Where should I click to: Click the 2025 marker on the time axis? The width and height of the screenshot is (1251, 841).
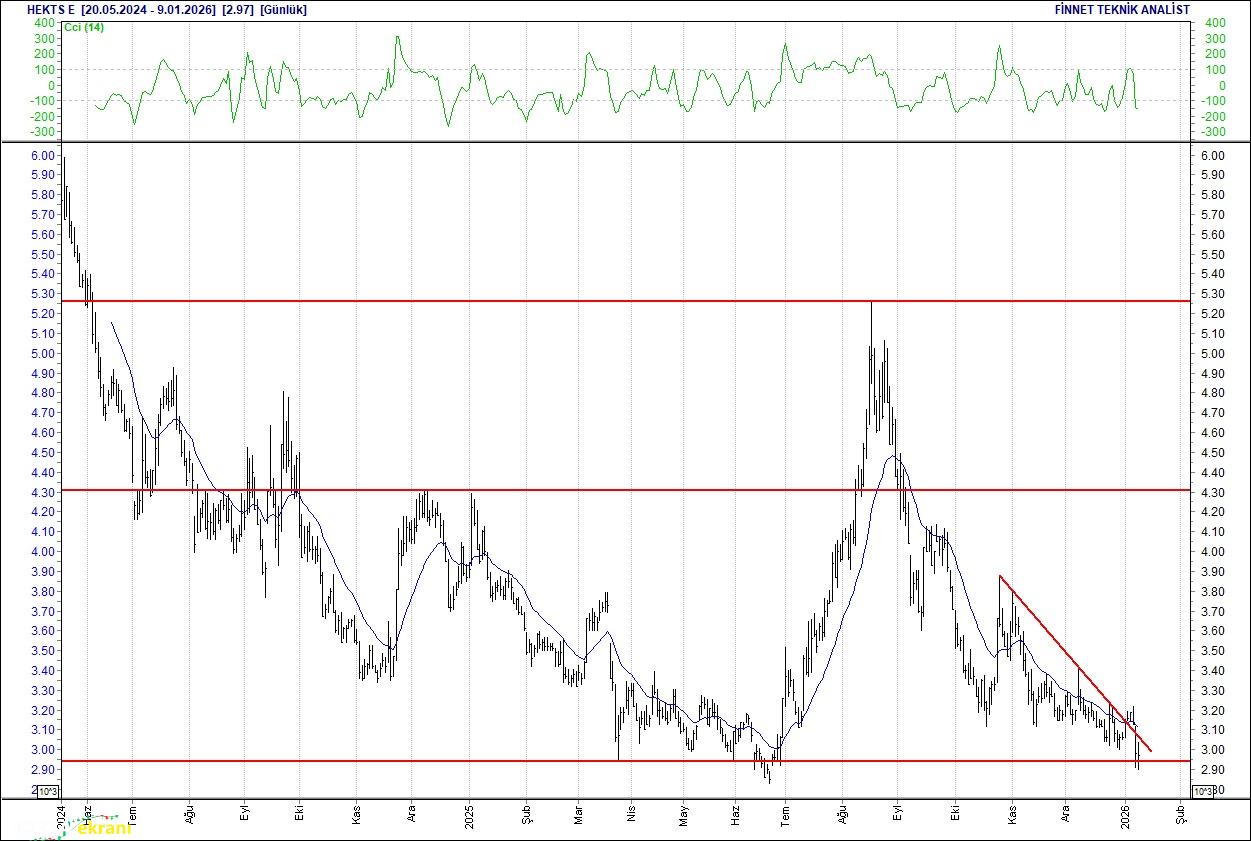click(x=469, y=811)
